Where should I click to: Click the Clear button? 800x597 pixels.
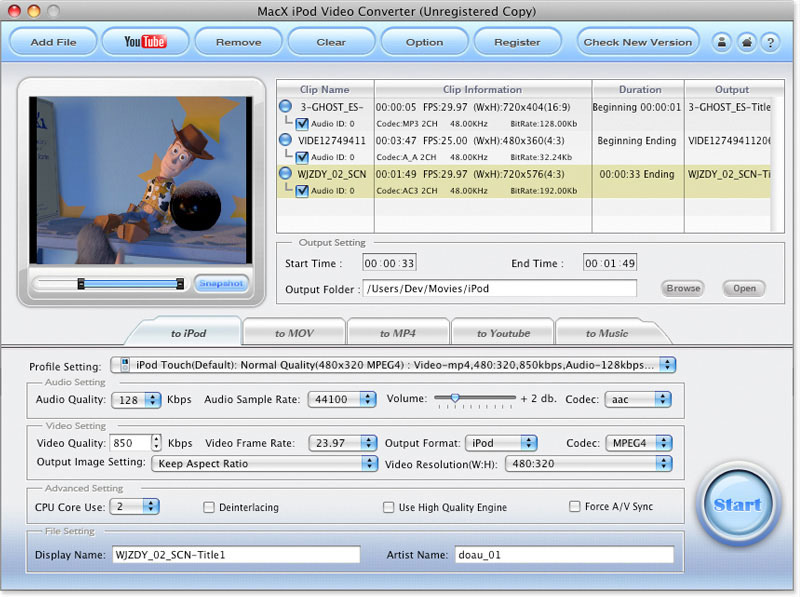[331, 42]
